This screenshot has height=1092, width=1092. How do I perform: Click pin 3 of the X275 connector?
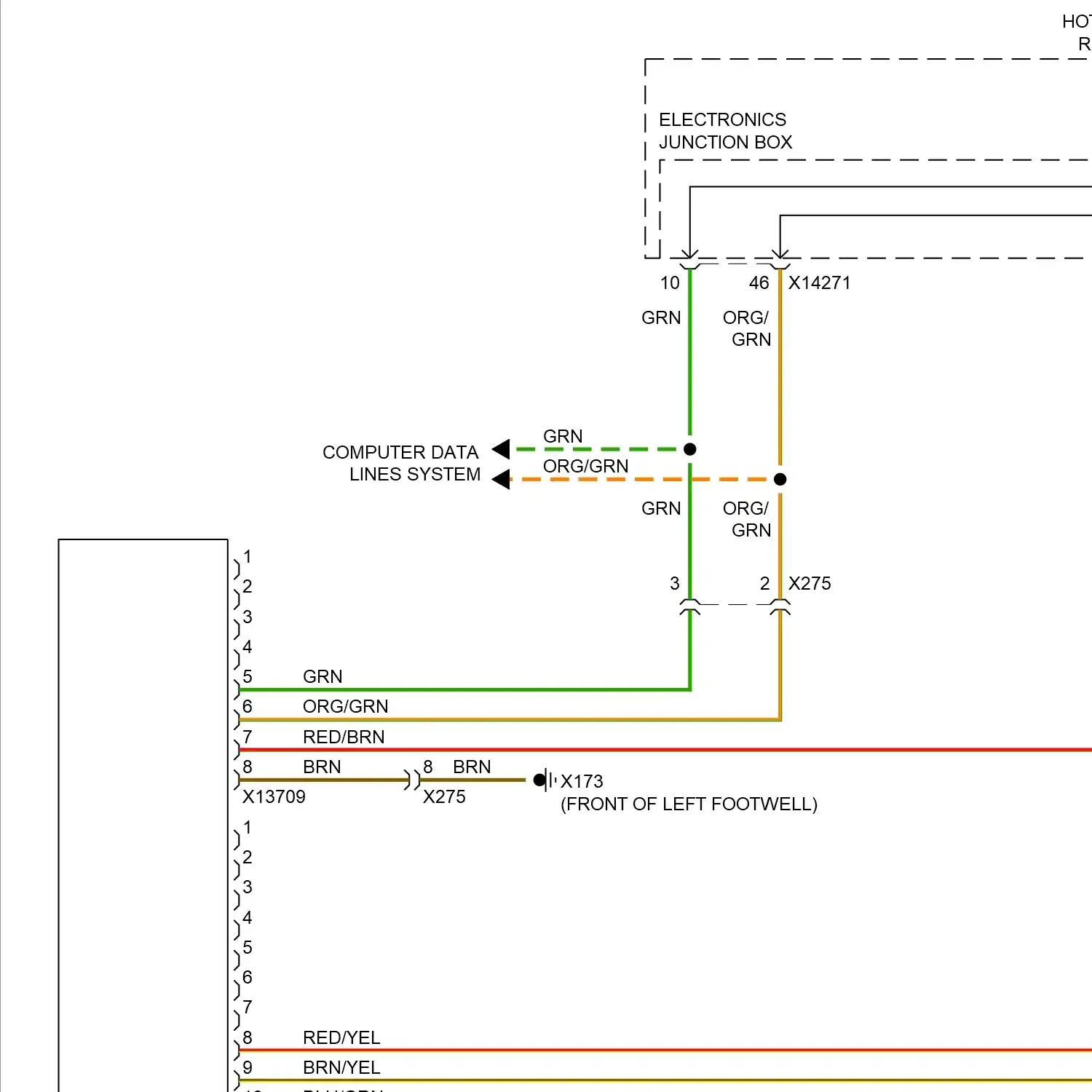(675, 584)
